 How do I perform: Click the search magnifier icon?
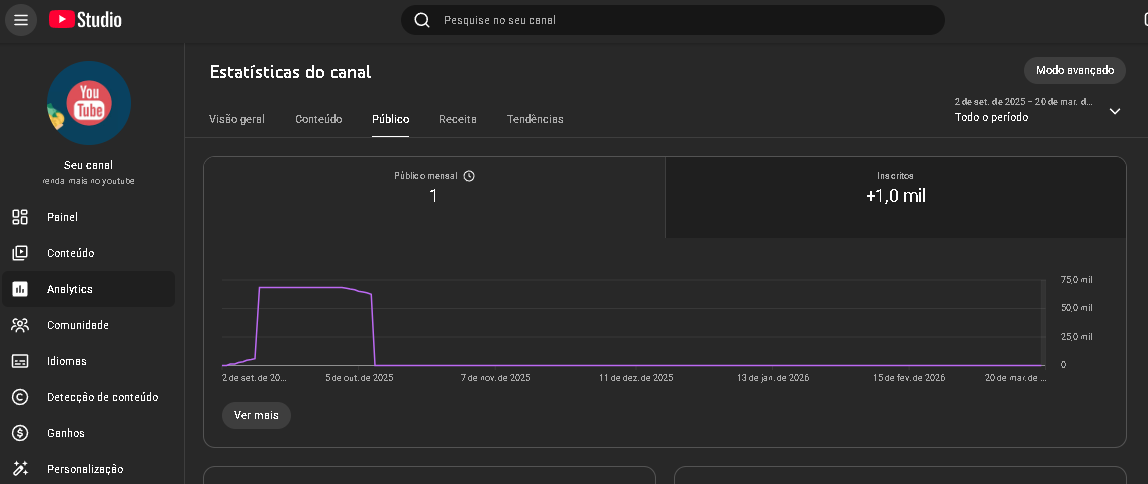coord(422,20)
